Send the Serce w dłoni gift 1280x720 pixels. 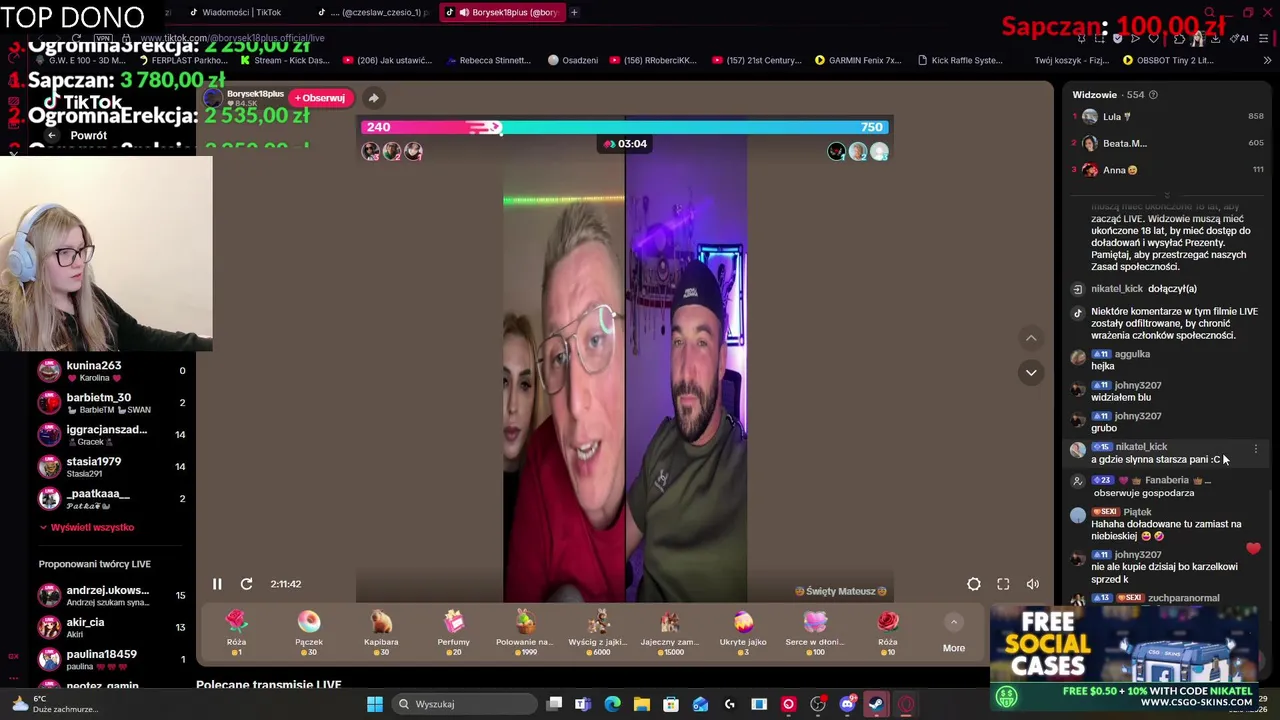(x=815, y=633)
